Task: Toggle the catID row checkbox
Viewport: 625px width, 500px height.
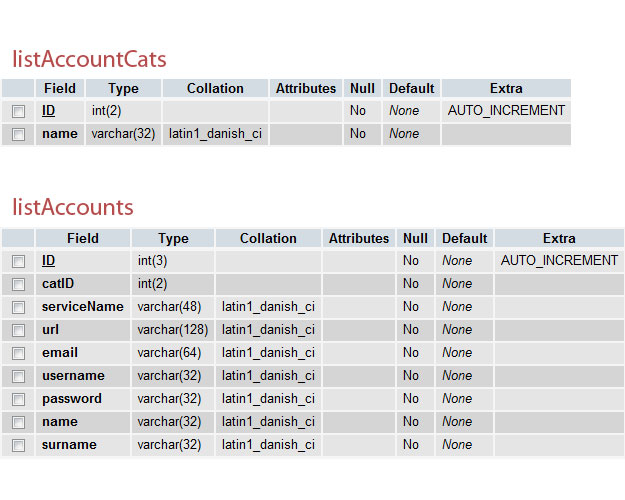Action: [18, 284]
